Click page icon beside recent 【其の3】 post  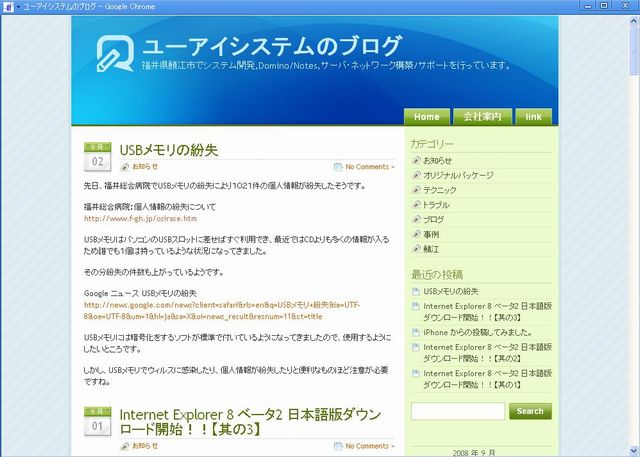(x=416, y=306)
